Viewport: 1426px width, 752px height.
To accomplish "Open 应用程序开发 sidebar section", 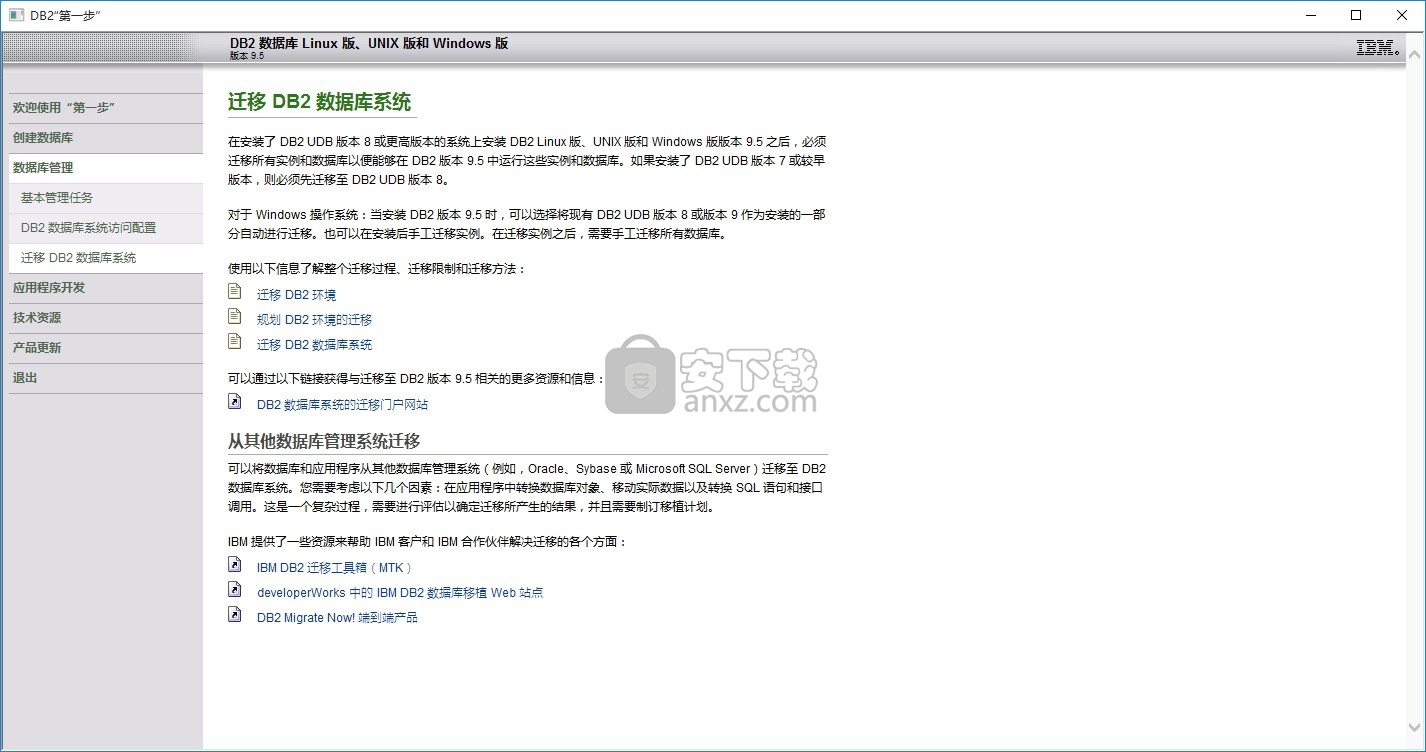I will (106, 288).
